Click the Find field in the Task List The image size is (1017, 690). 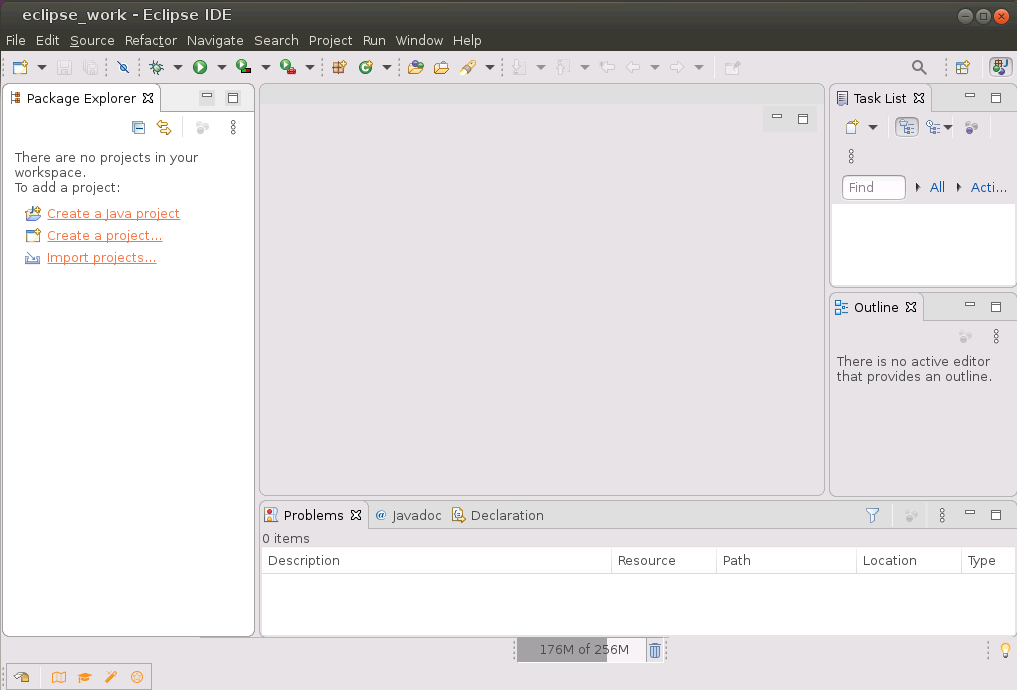(x=873, y=187)
